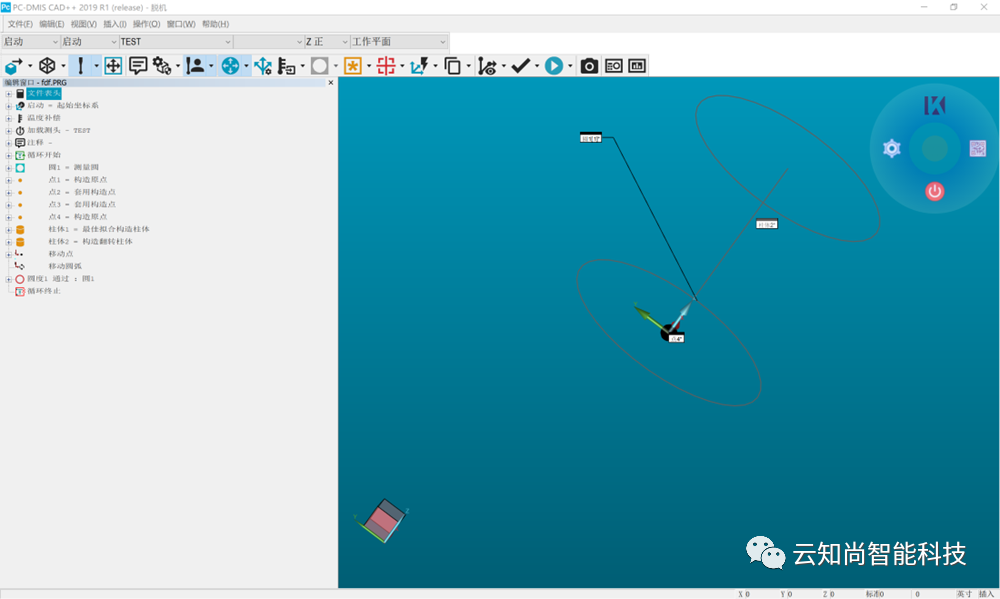The image size is (1000, 599).
Task: Open the gear settings on radial widget
Action: [892, 149]
